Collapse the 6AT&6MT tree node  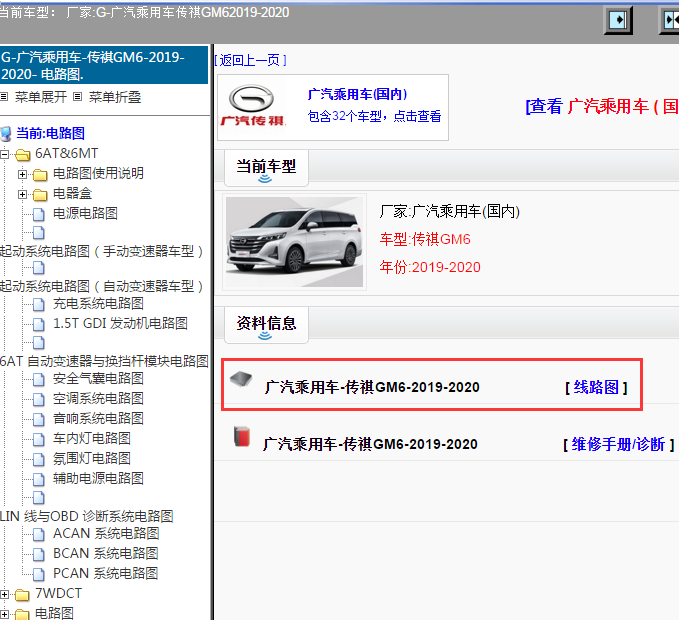[x=4, y=154]
